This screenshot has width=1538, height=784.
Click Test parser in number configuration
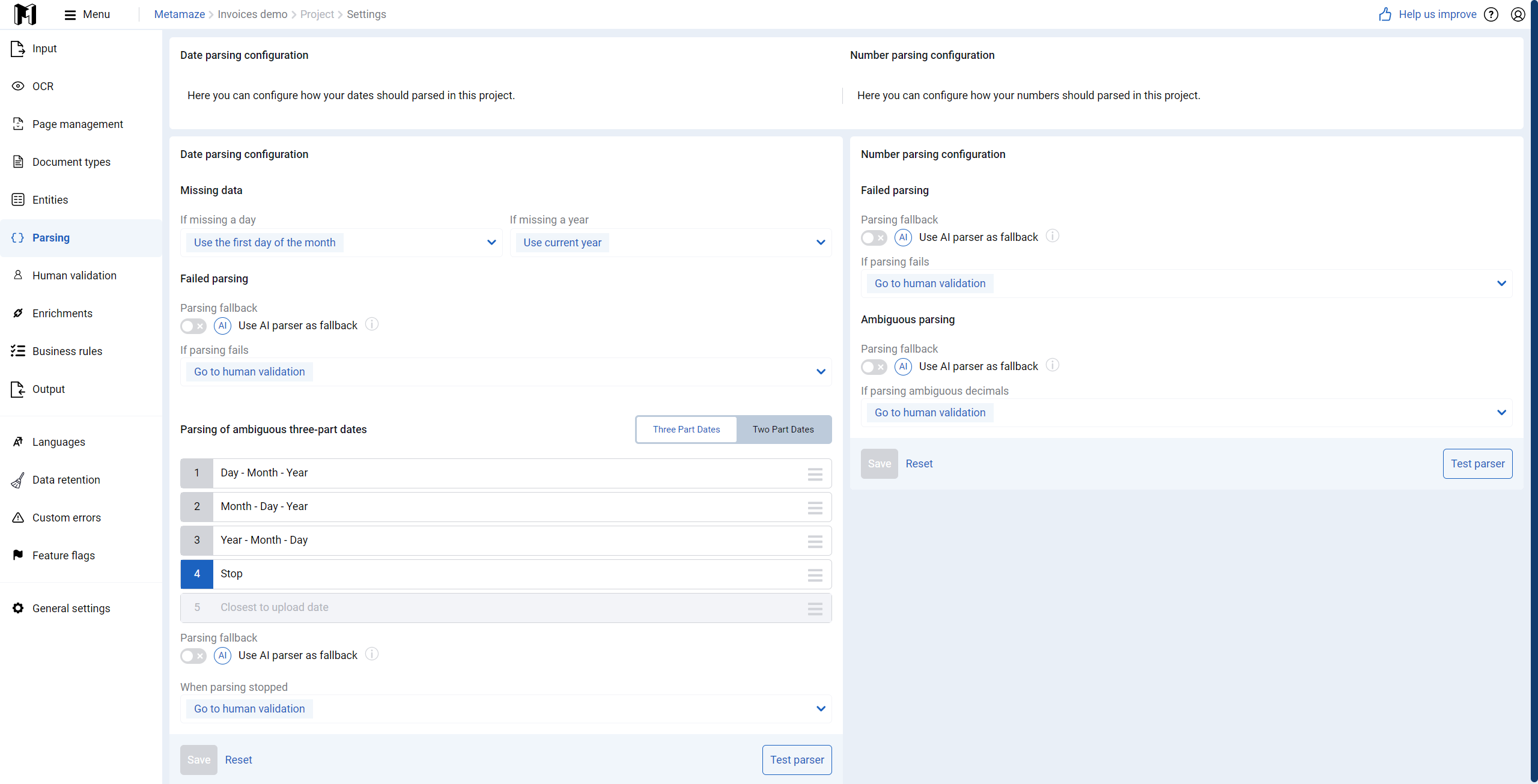[1478, 464]
